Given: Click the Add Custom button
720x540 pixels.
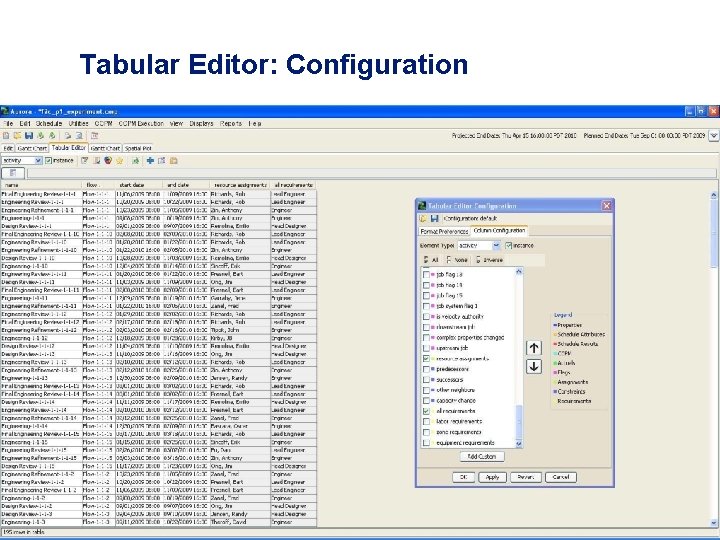Looking at the screenshot, I should (x=482, y=456).
